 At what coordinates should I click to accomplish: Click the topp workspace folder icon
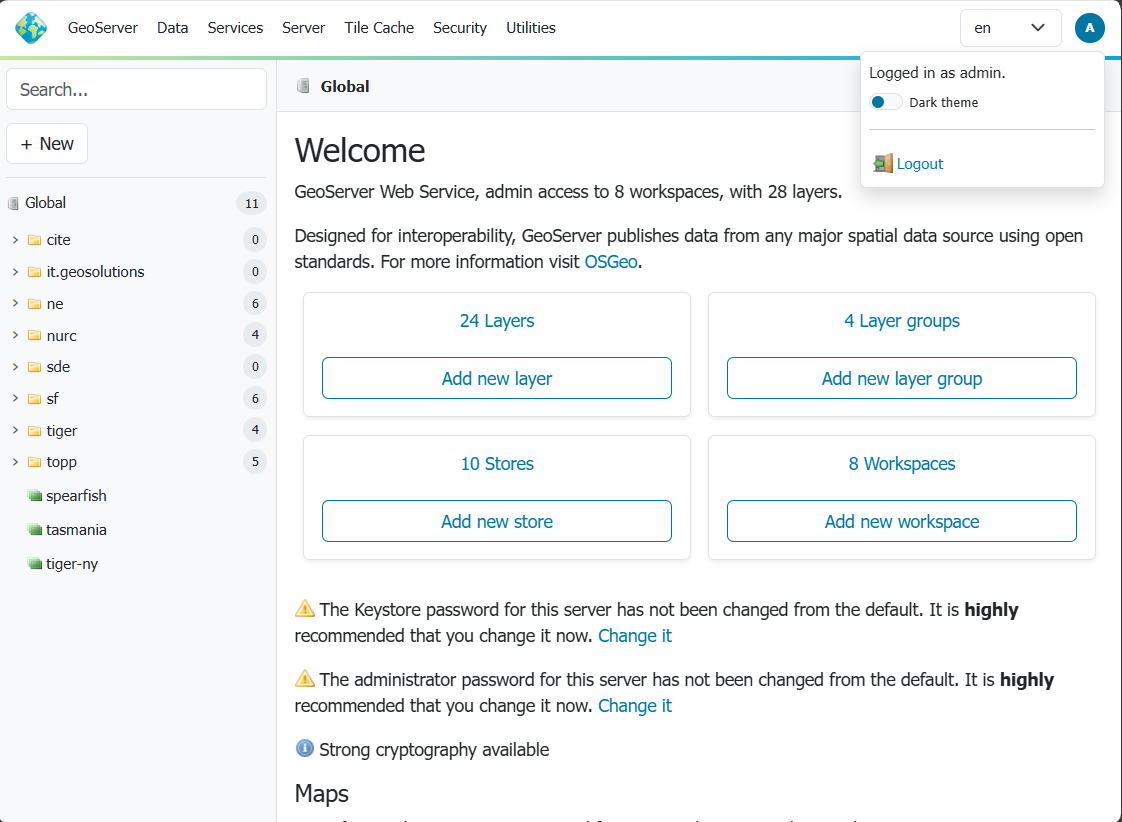pos(35,462)
